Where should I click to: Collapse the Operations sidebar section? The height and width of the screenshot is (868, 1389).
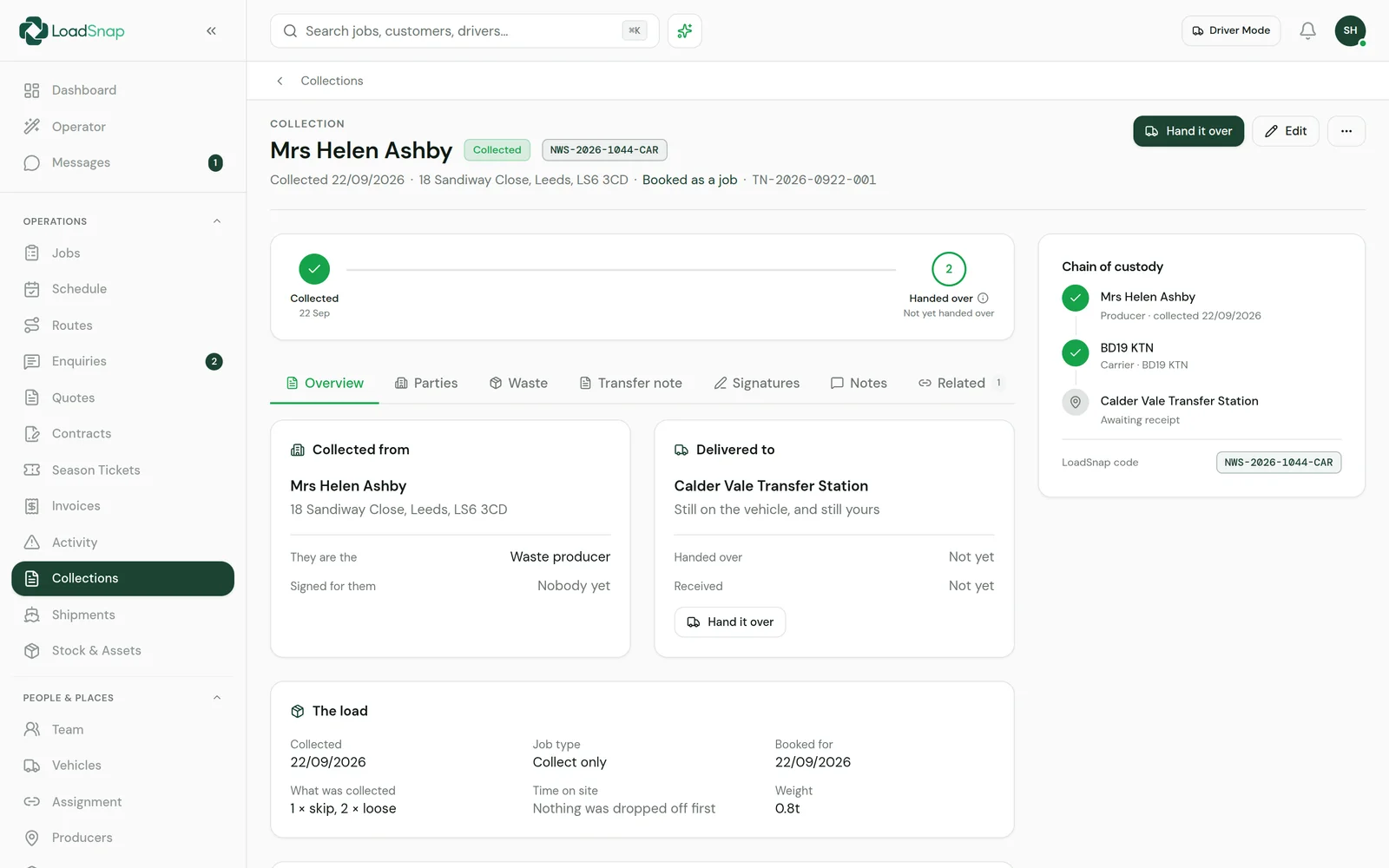tap(217, 221)
